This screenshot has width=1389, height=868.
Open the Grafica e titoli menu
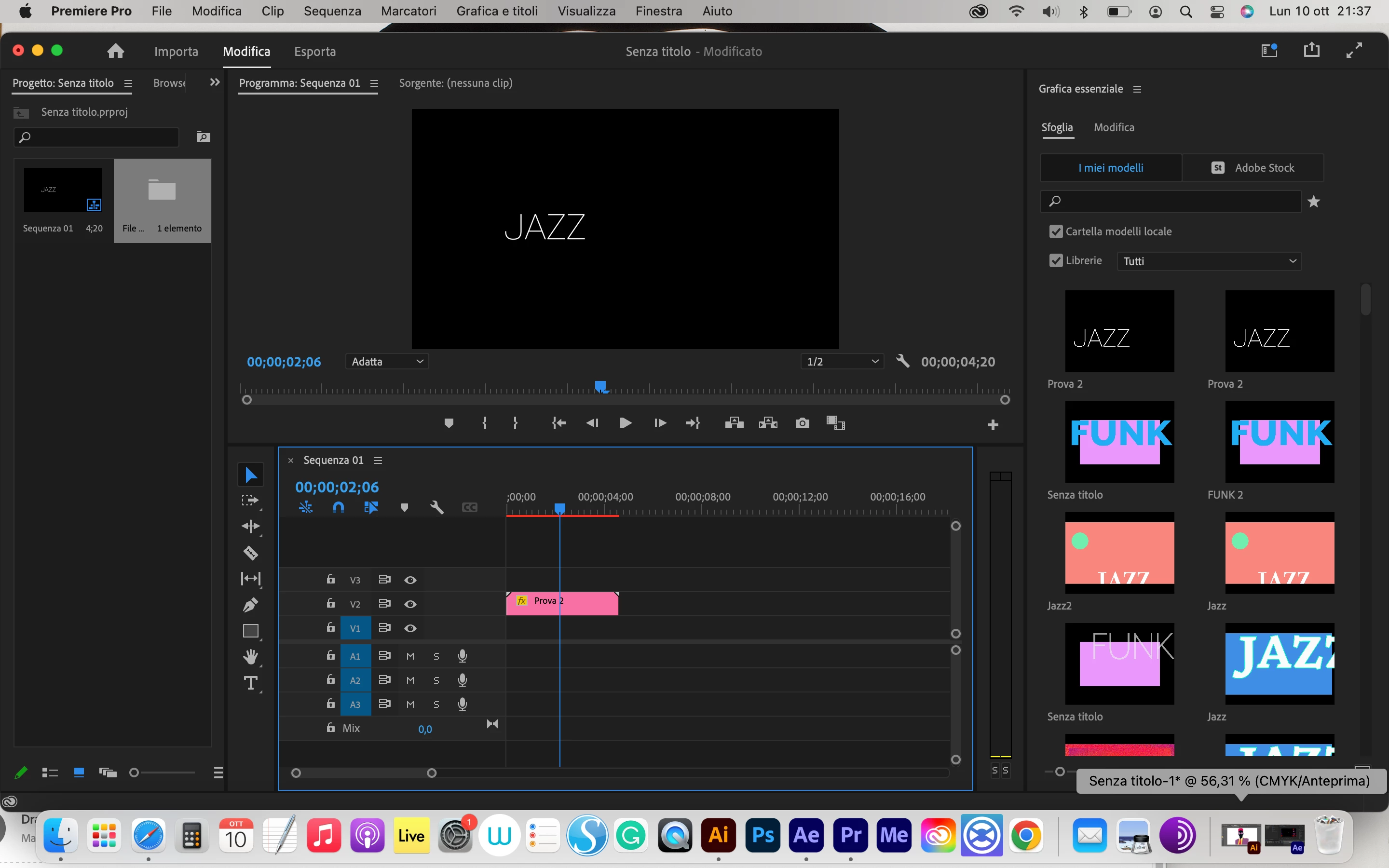496,11
